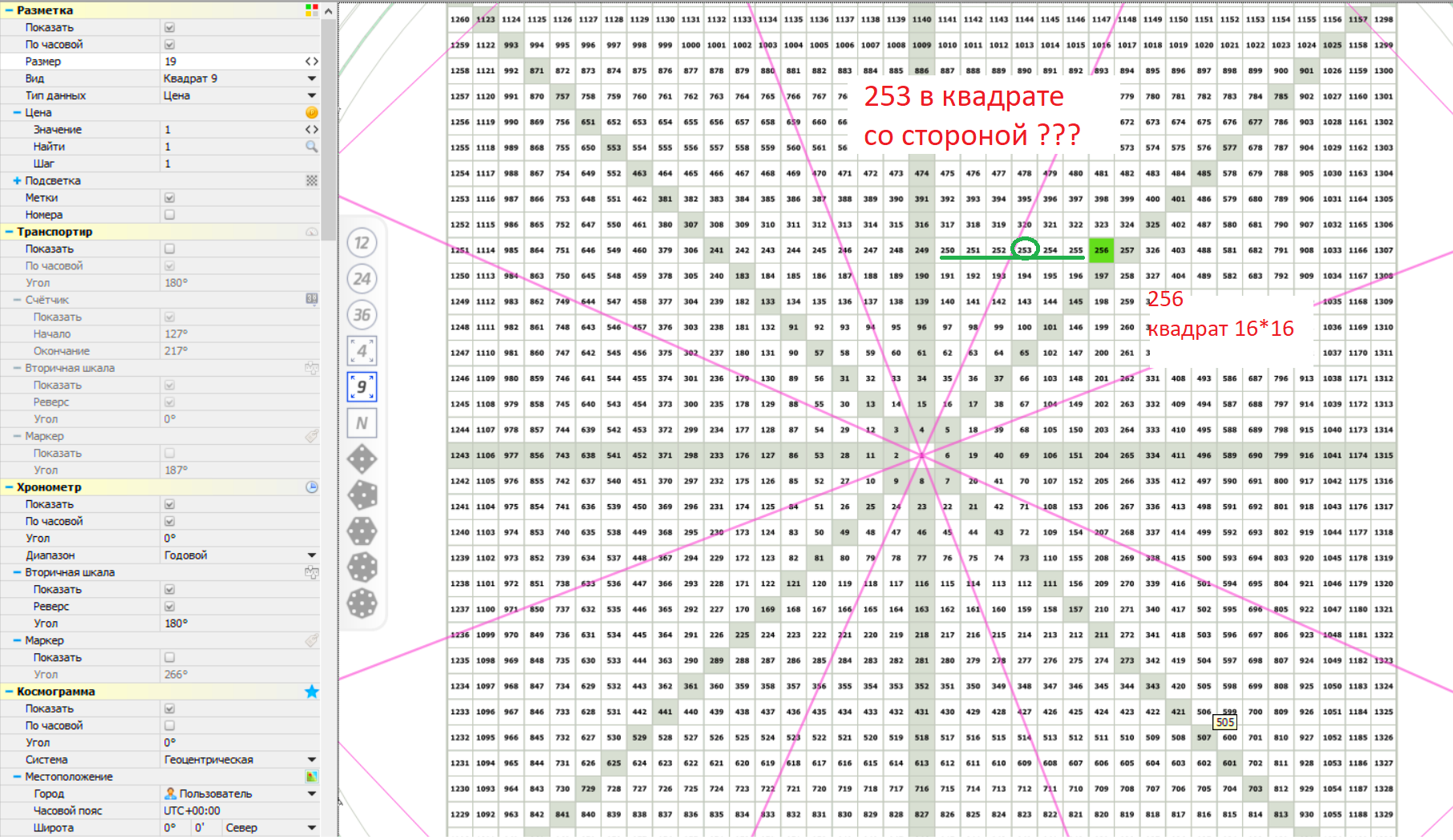This screenshot has width=1453, height=840.
Task: Toggle Показать checkbox under Хронометр
Action: (169, 504)
